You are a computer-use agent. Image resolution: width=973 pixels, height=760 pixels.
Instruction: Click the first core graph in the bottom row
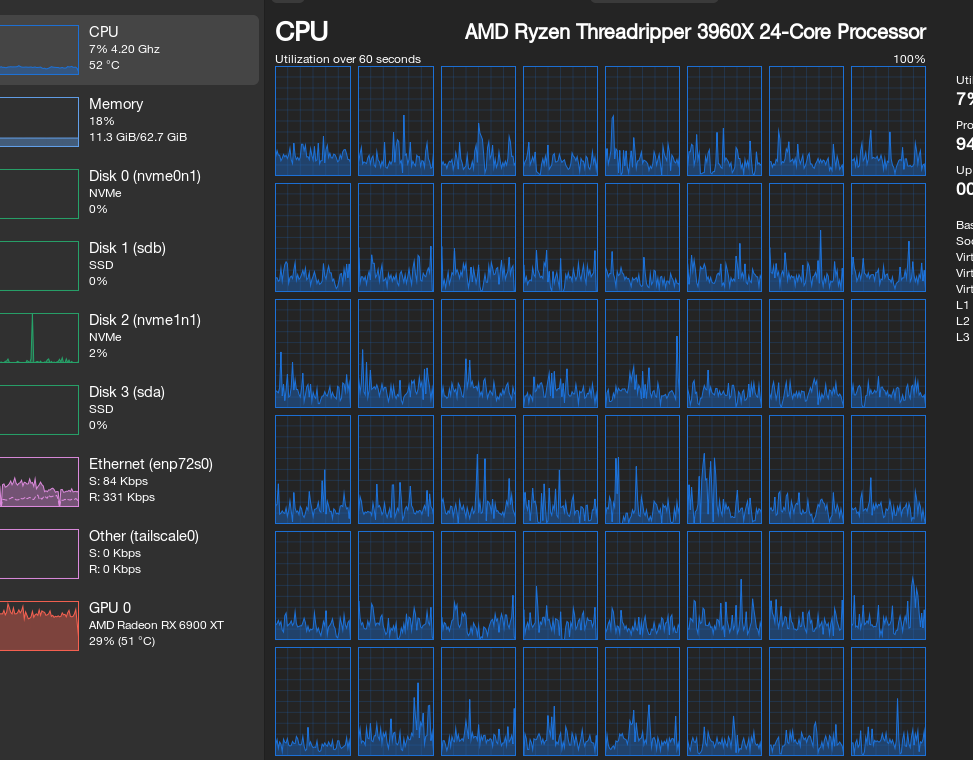313,702
